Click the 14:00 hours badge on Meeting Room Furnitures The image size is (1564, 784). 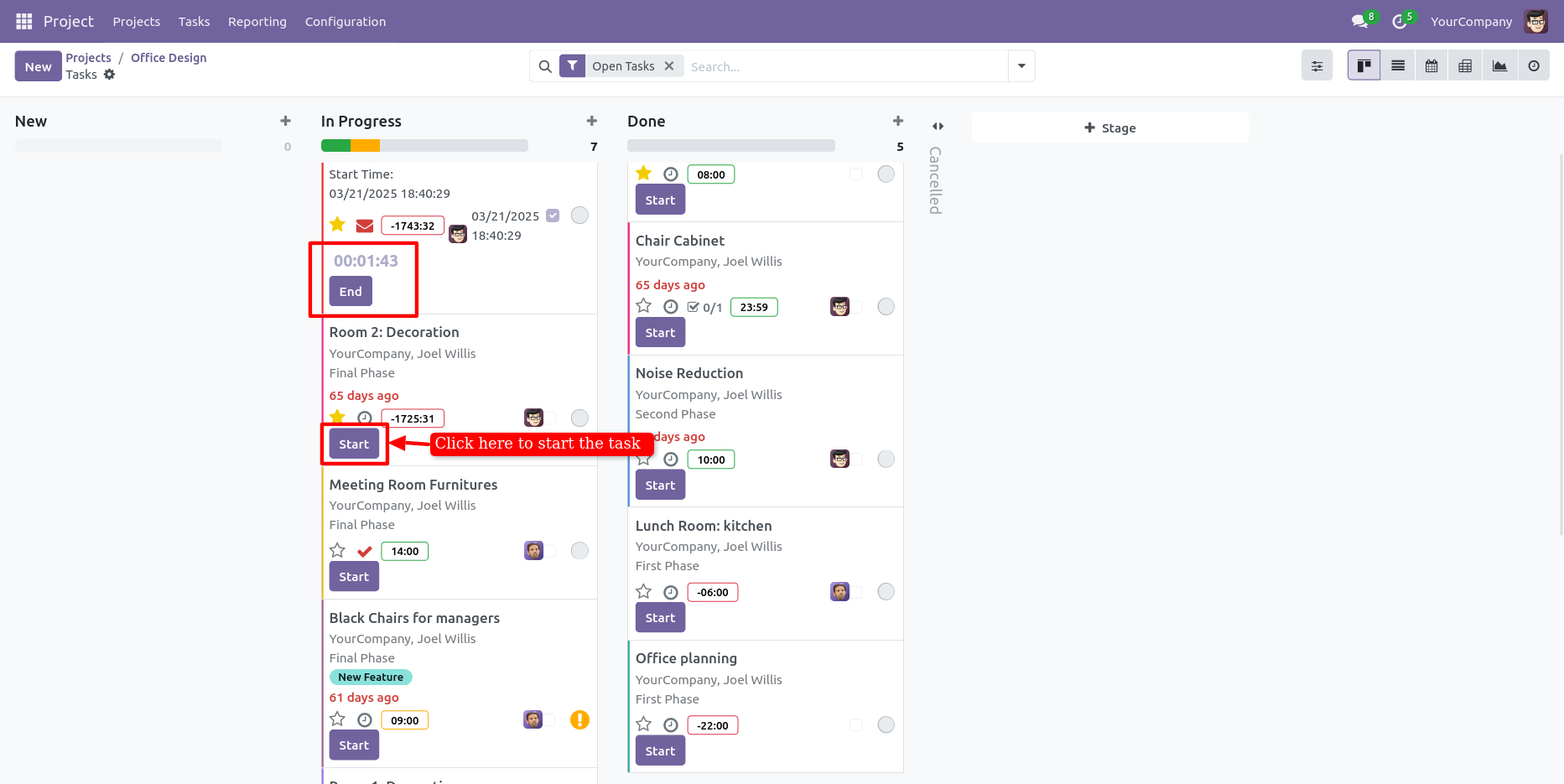pyautogui.click(x=405, y=551)
